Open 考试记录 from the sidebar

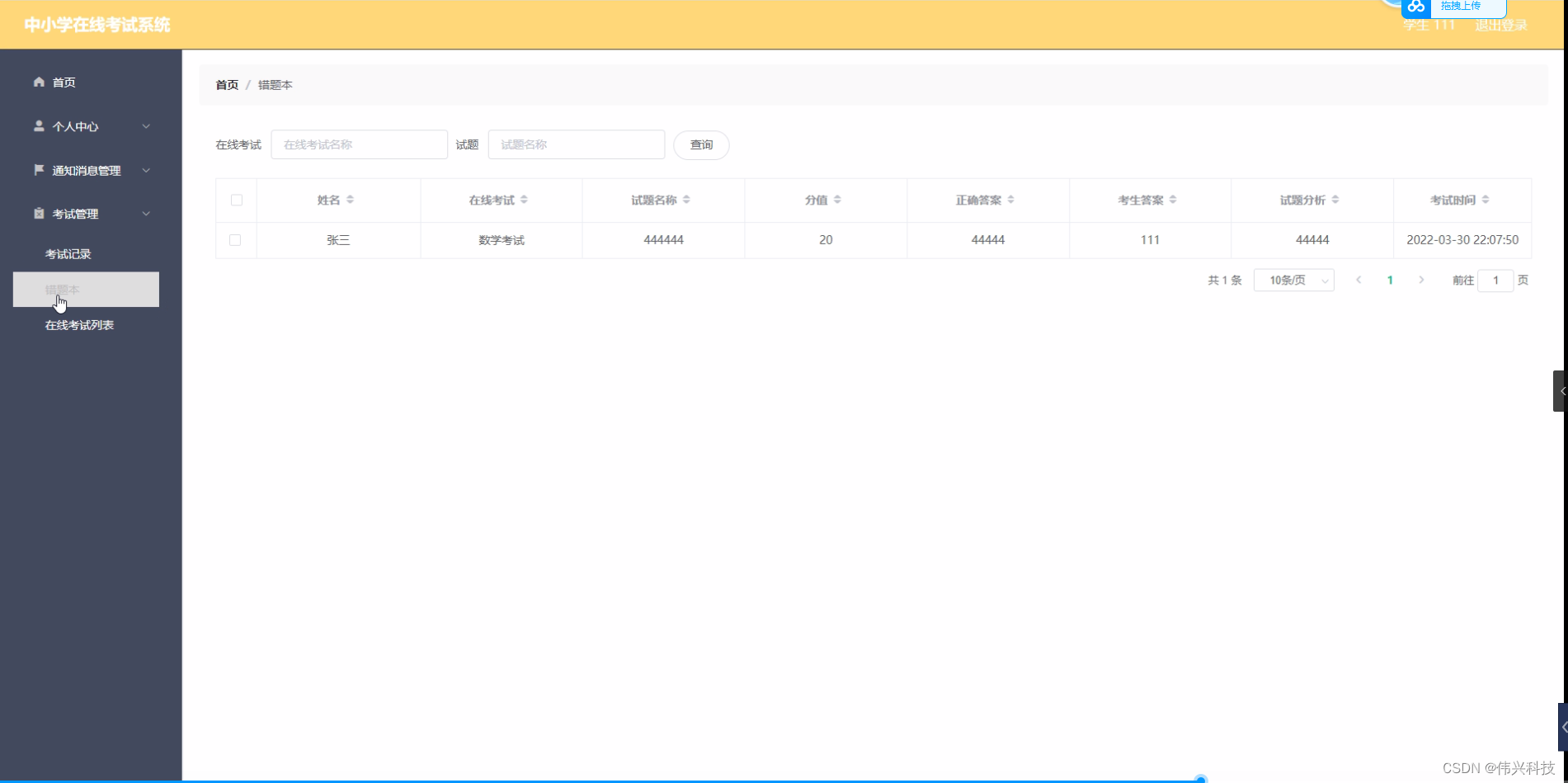[x=68, y=253]
